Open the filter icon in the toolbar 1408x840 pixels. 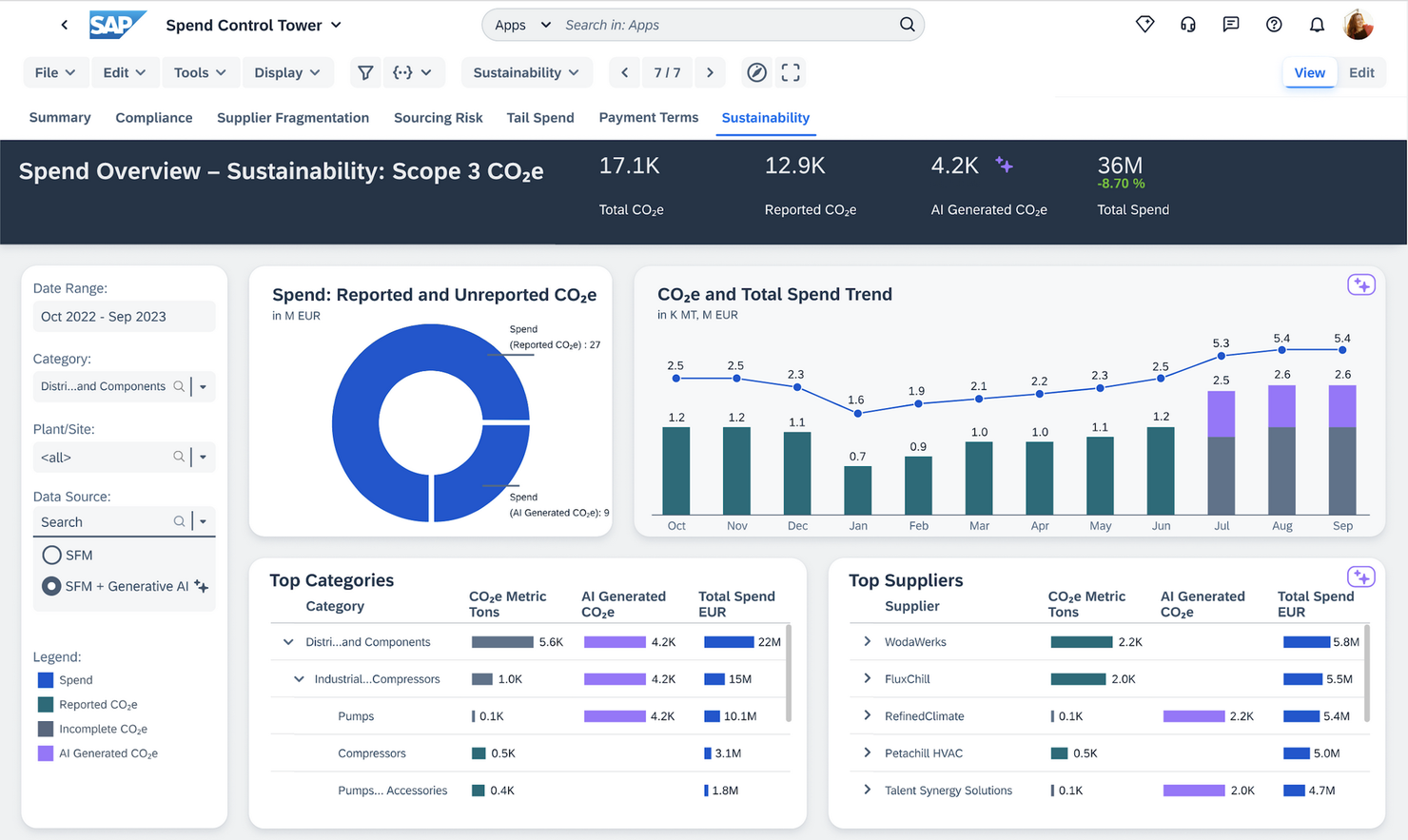pyautogui.click(x=365, y=72)
